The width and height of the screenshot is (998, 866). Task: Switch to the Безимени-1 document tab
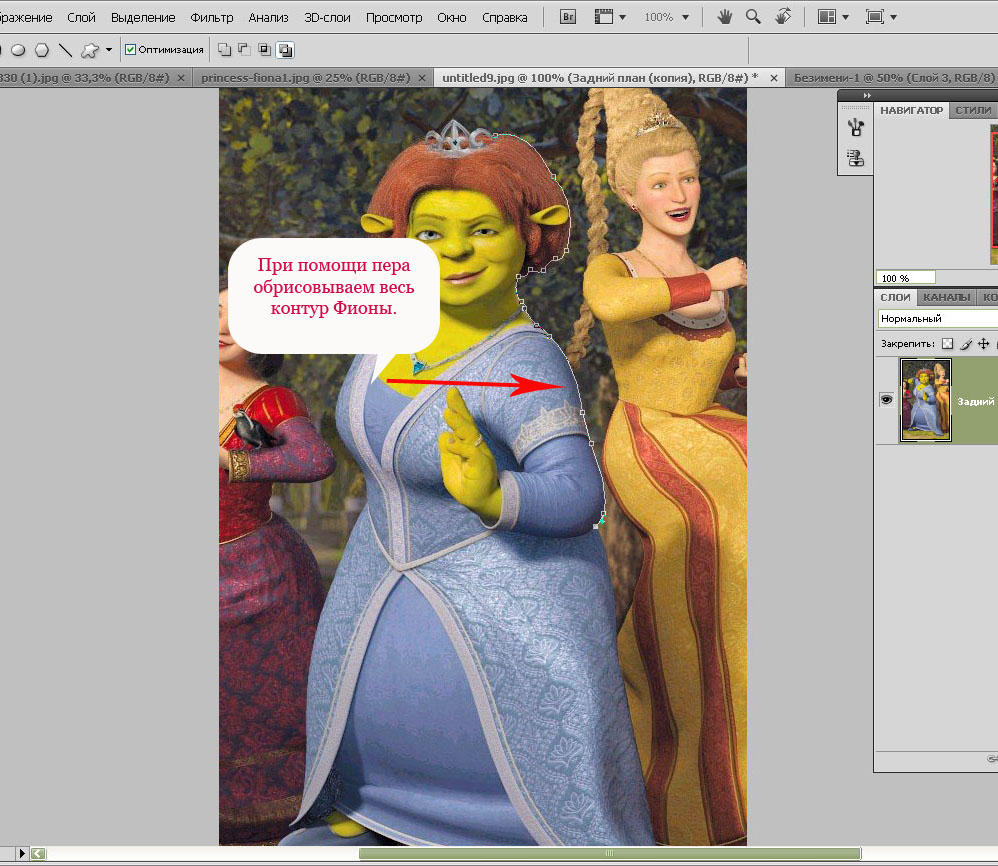pyautogui.click(x=894, y=78)
